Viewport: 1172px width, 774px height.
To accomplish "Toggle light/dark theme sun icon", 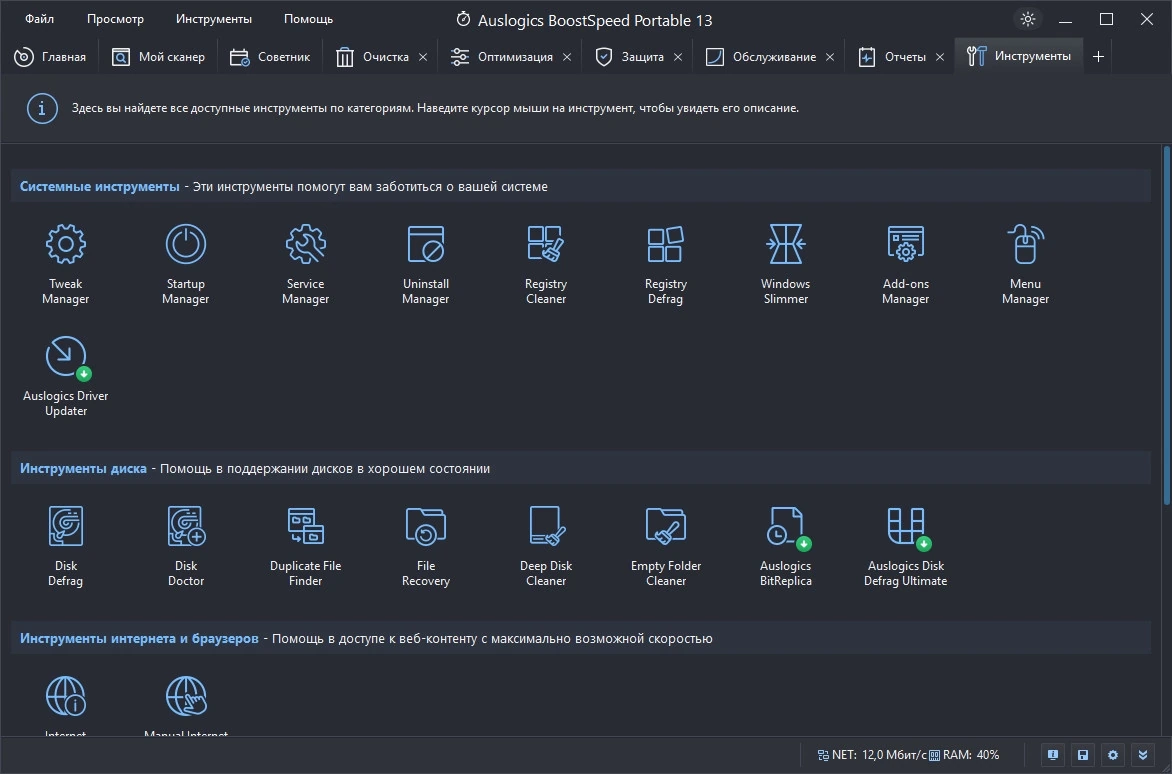I will point(1028,19).
